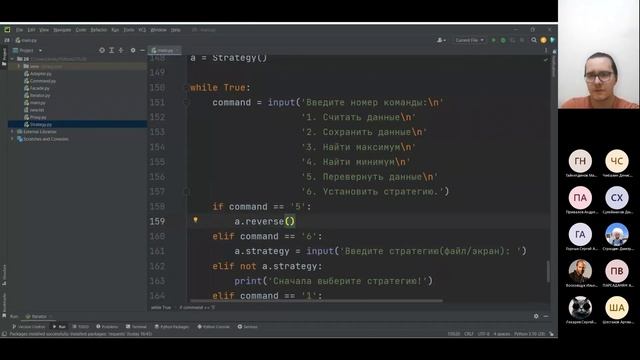This screenshot has height=360, width=640.
Task: Open the Refactor menu
Action: click(98, 30)
